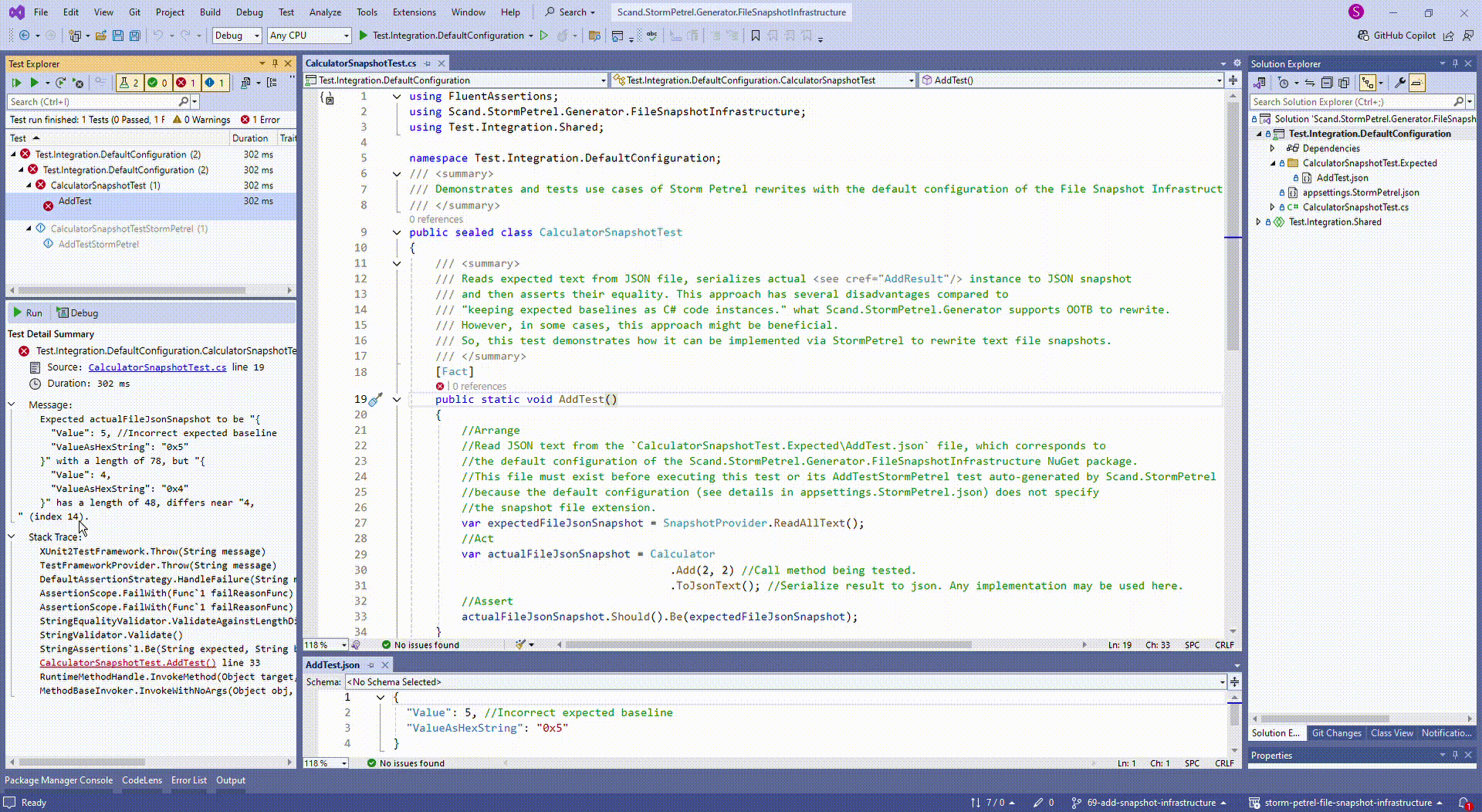Open the Git menu
1482x812 pixels.
point(134,12)
